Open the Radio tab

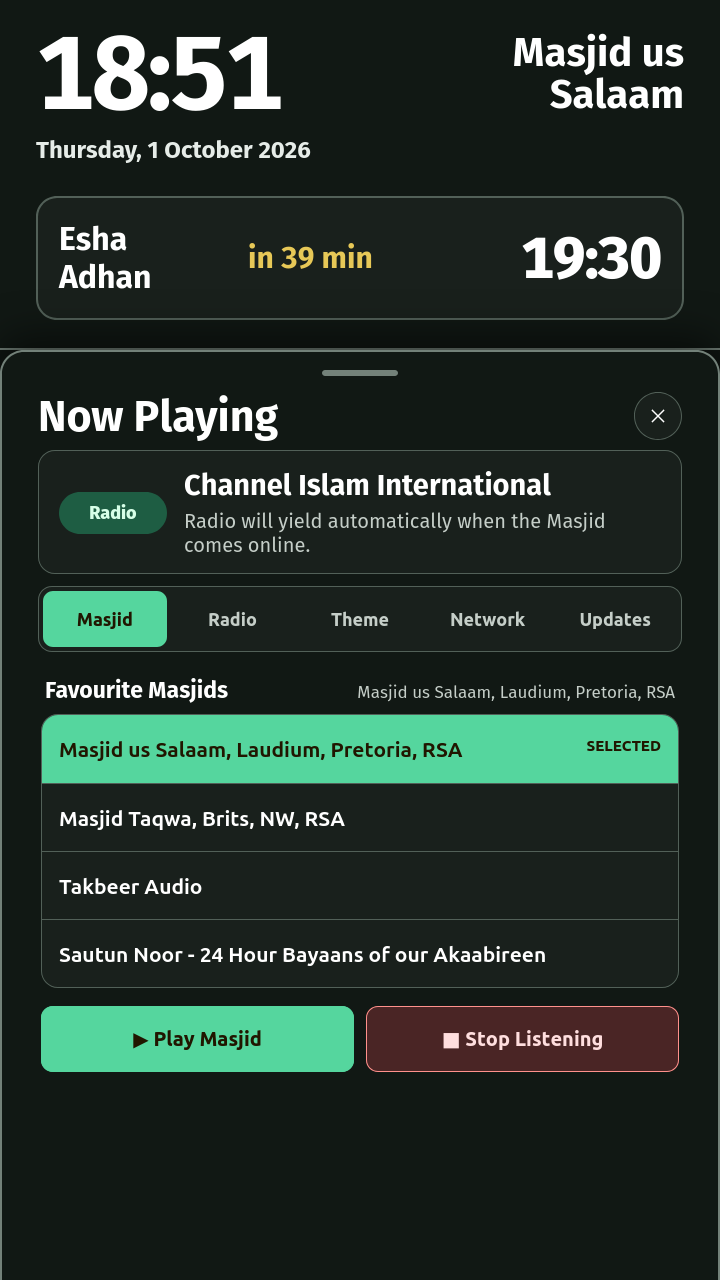click(232, 619)
